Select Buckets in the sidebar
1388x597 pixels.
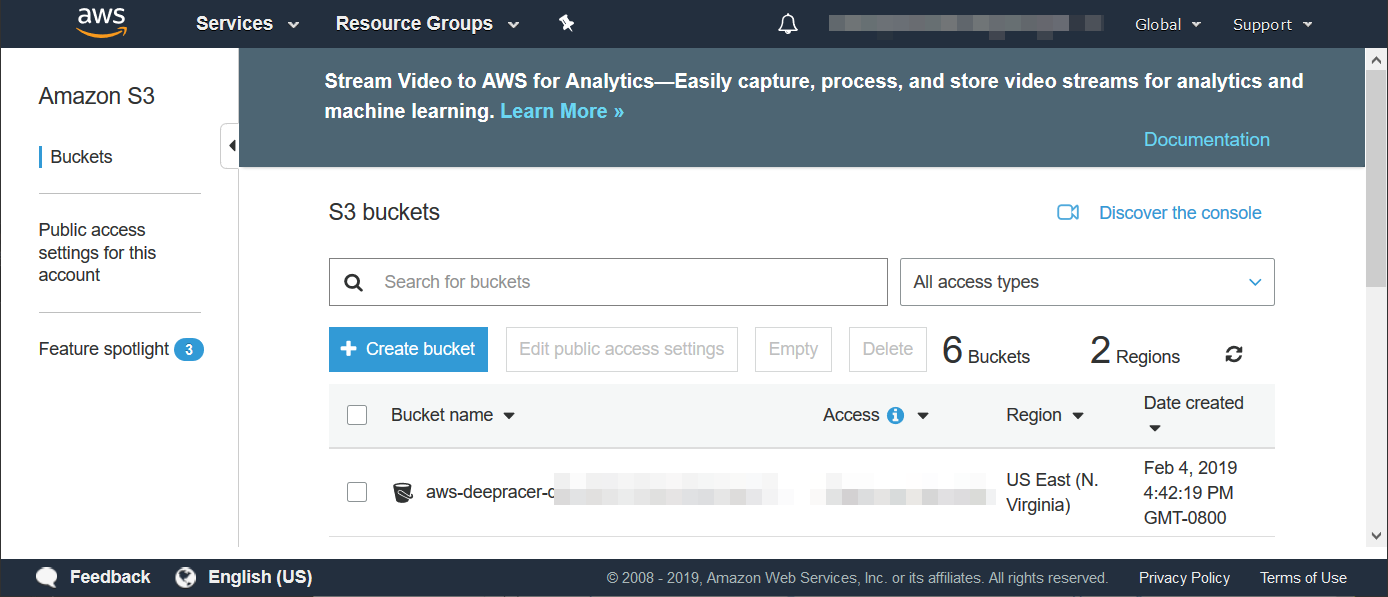(81, 157)
